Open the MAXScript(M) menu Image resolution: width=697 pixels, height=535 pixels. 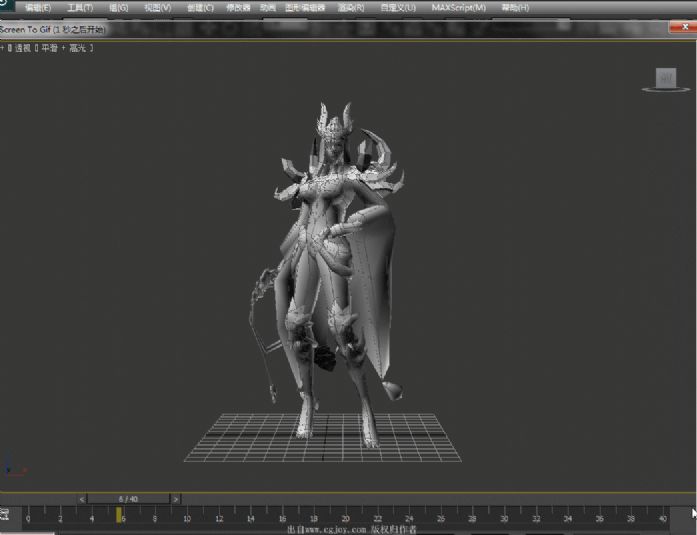(458, 8)
